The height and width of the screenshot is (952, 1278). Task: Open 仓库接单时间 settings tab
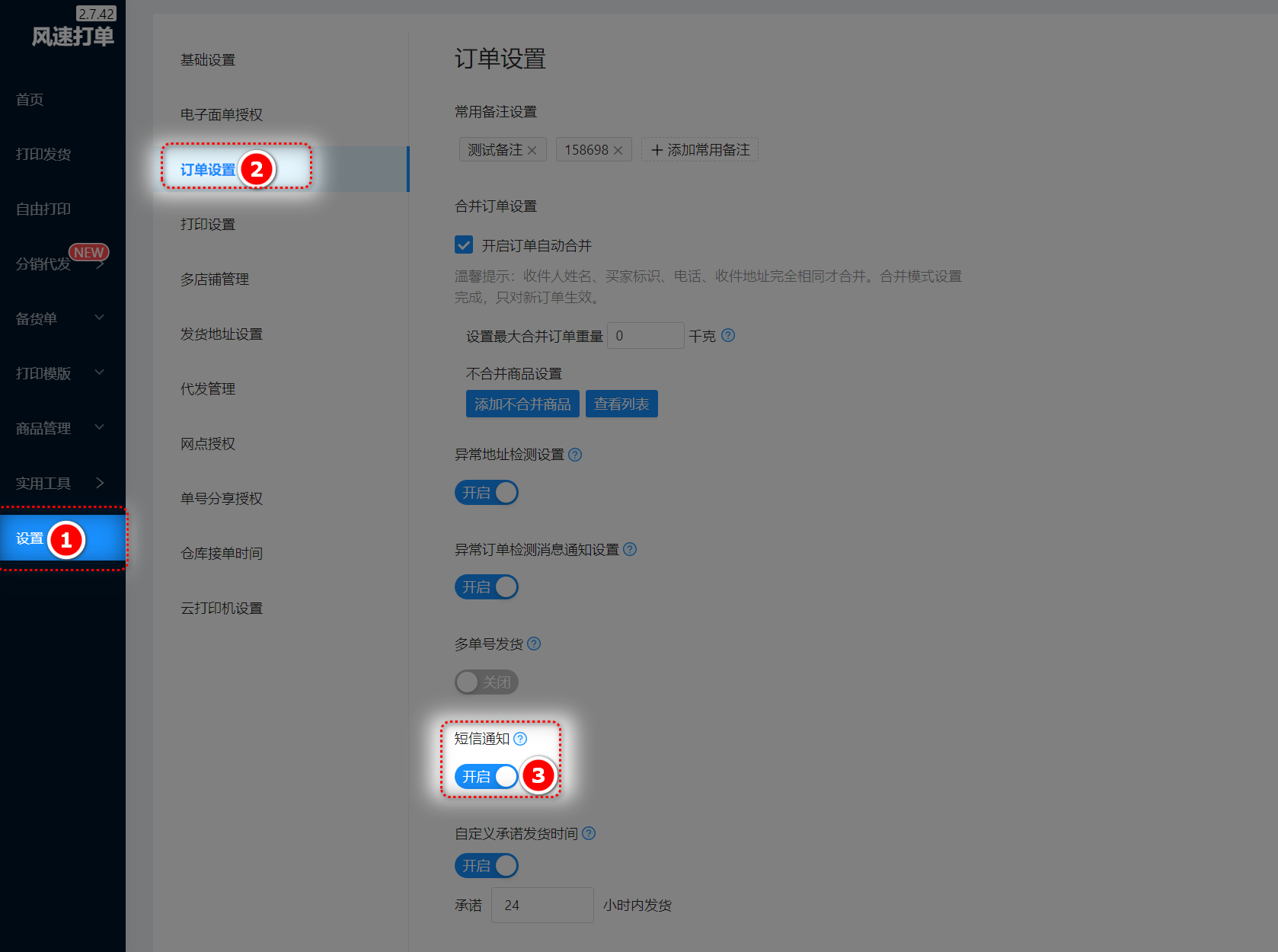(x=222, y=554)
